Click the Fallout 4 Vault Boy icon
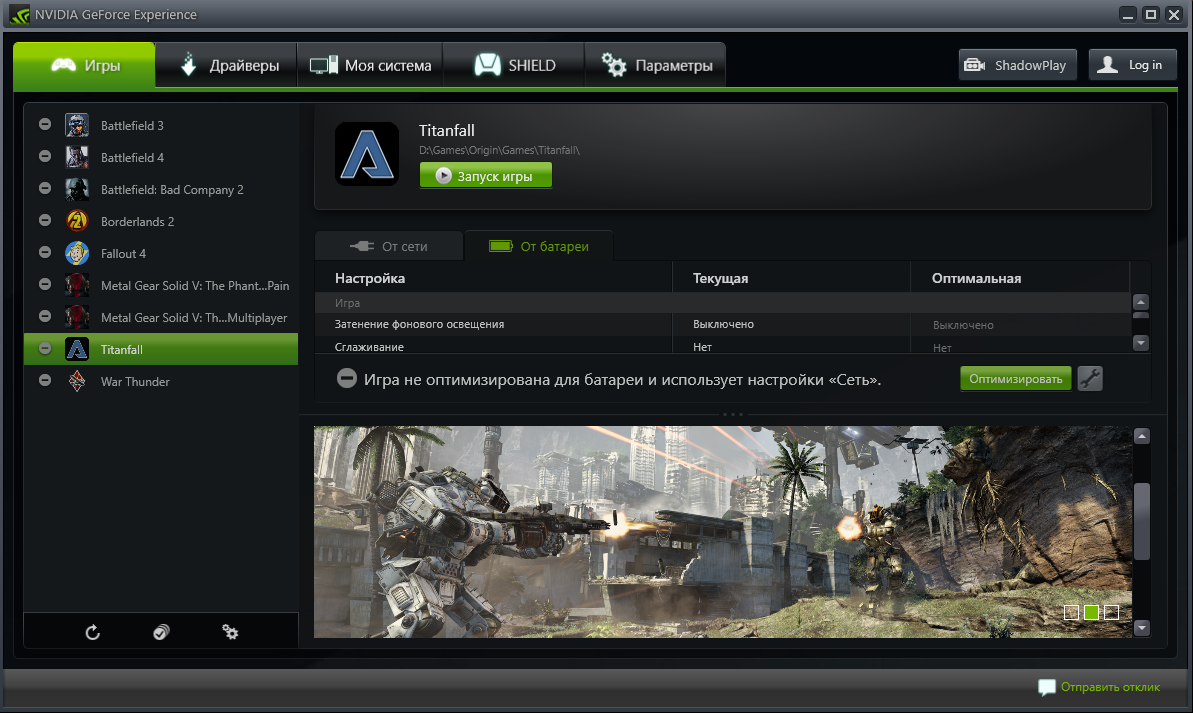Screen dimensions: 1193x713 [x=77, y=253]
